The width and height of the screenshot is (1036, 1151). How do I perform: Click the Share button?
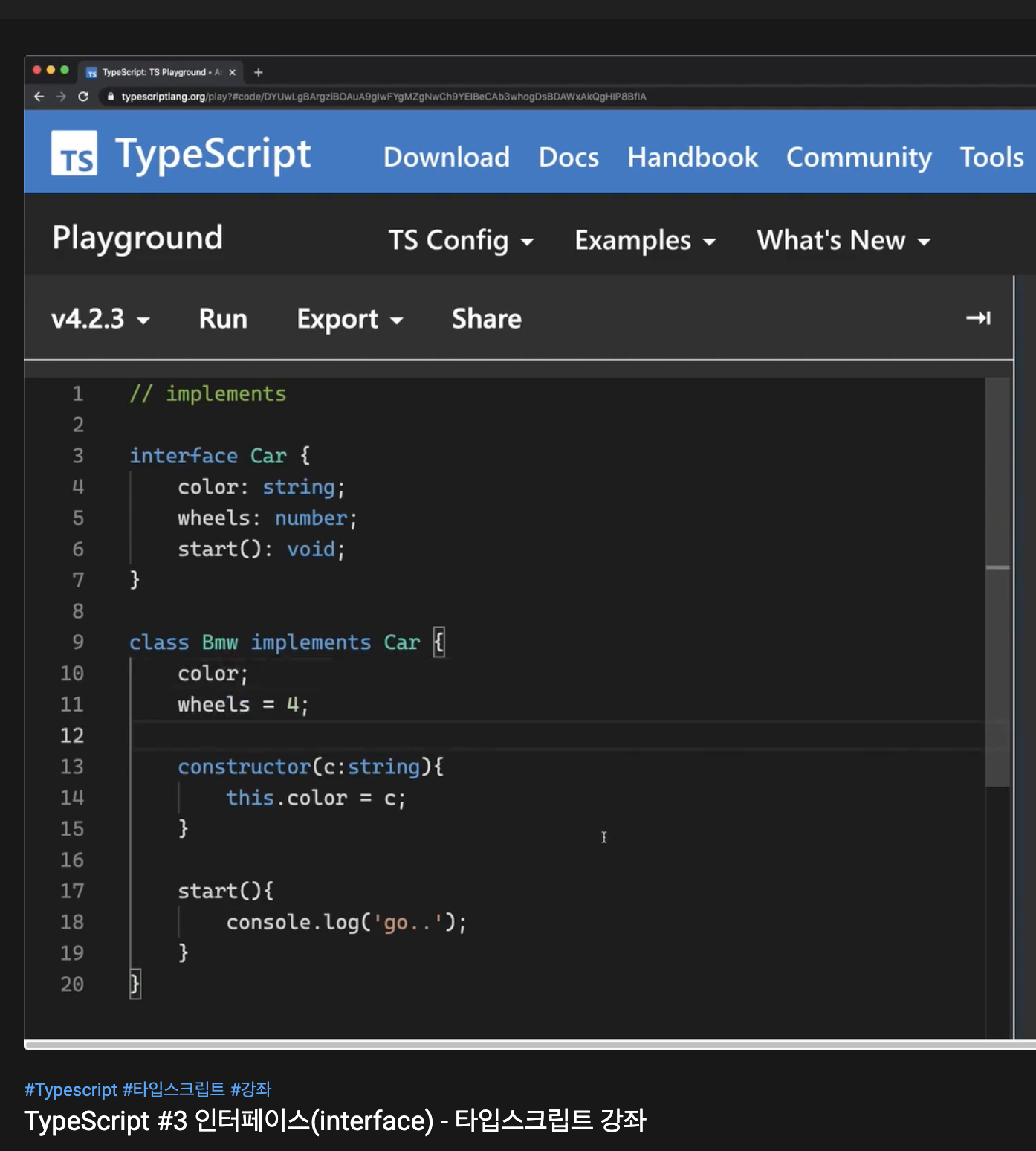tap(487, 319)
